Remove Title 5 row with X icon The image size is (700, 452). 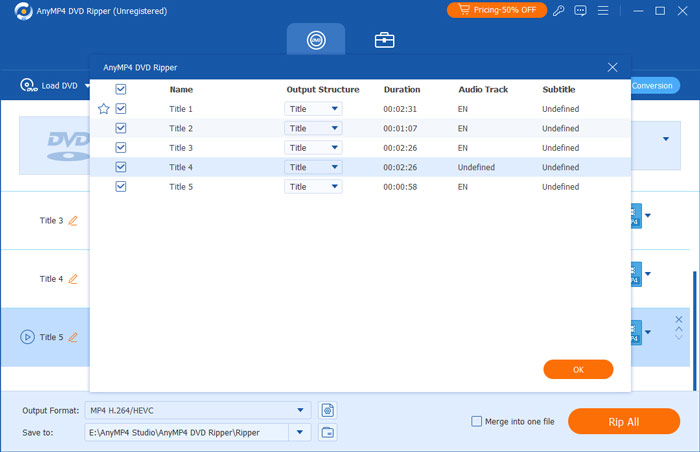coord(679,319)
